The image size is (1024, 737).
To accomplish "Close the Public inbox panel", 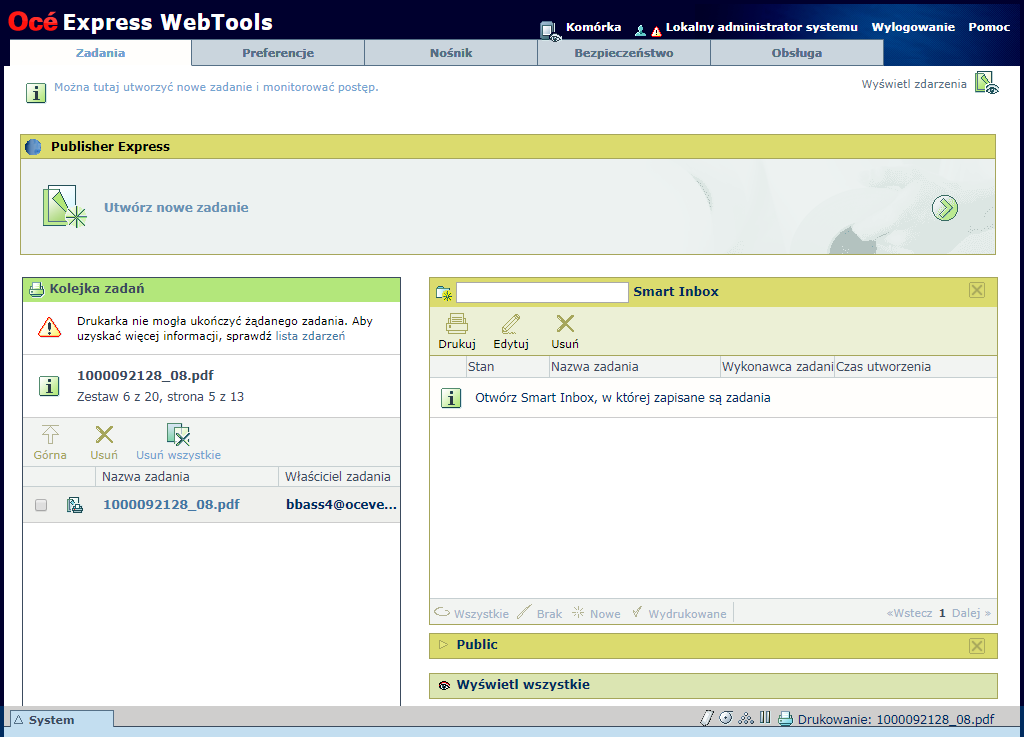I will pyautogui.click(x=977, y=646).
